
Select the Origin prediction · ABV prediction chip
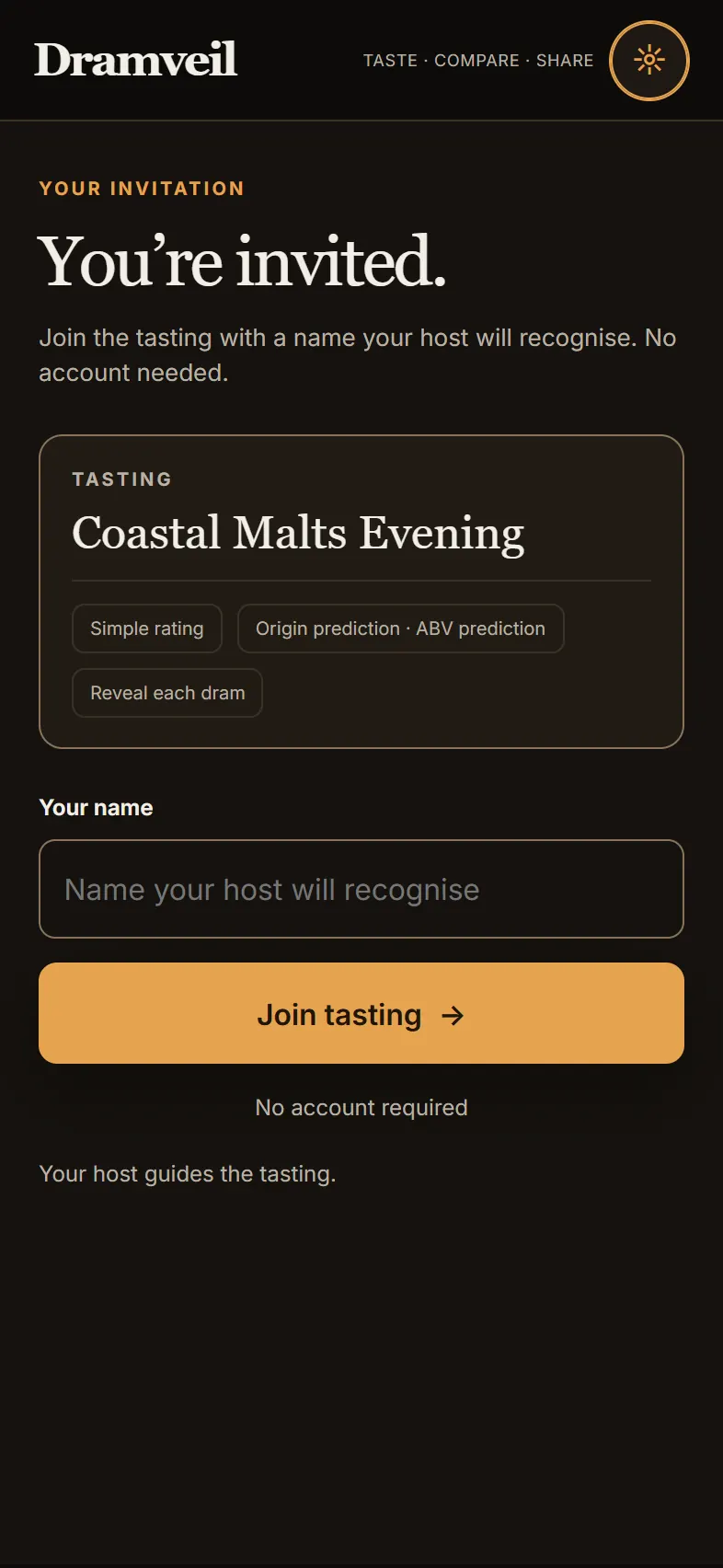coord(401,628)
